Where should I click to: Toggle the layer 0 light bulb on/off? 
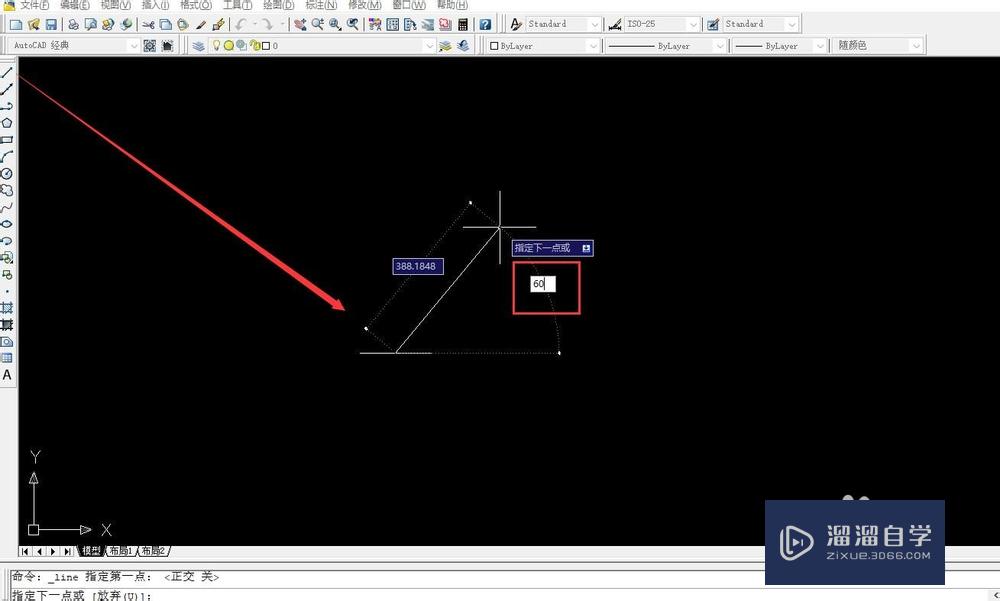[216, 44]
